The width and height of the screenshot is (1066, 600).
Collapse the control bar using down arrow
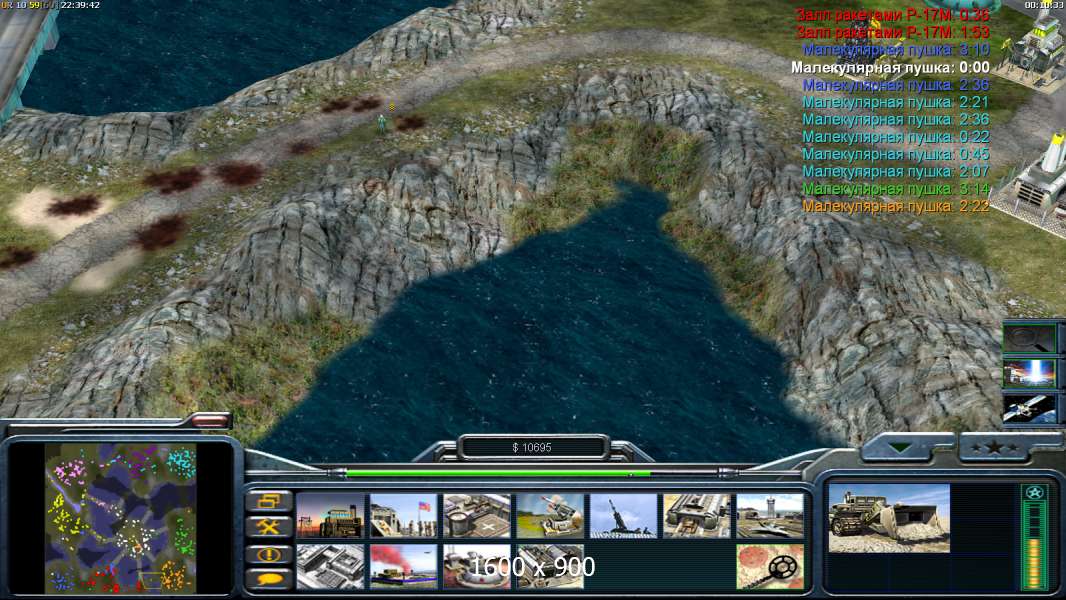coord(902,448)
